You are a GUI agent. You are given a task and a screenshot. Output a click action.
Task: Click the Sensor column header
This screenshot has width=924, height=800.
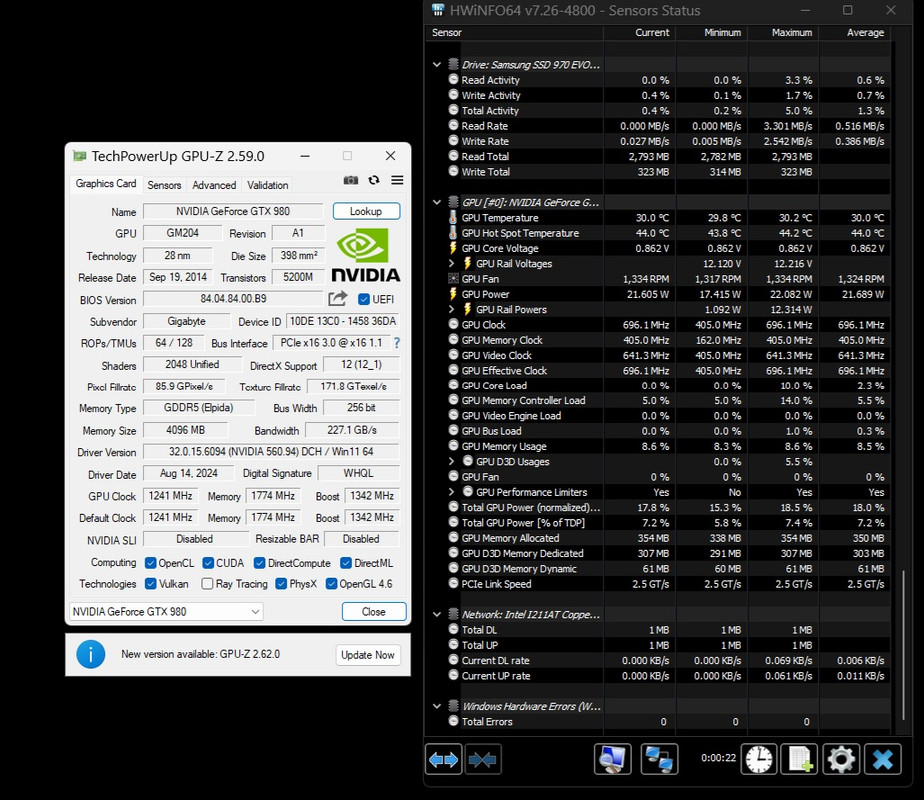point(514,32)
